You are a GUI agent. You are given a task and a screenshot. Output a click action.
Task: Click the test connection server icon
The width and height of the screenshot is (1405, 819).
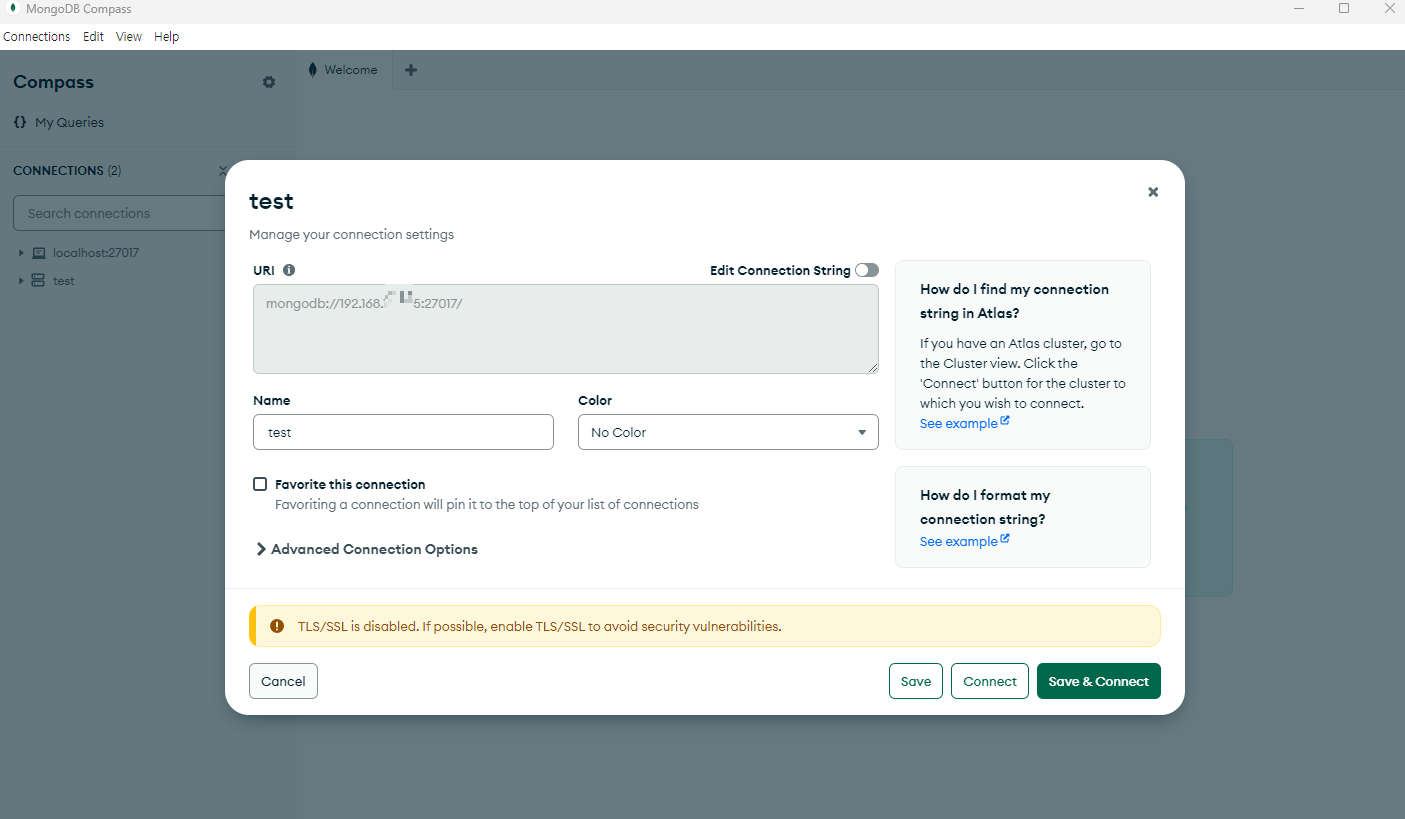coord(39,281)
